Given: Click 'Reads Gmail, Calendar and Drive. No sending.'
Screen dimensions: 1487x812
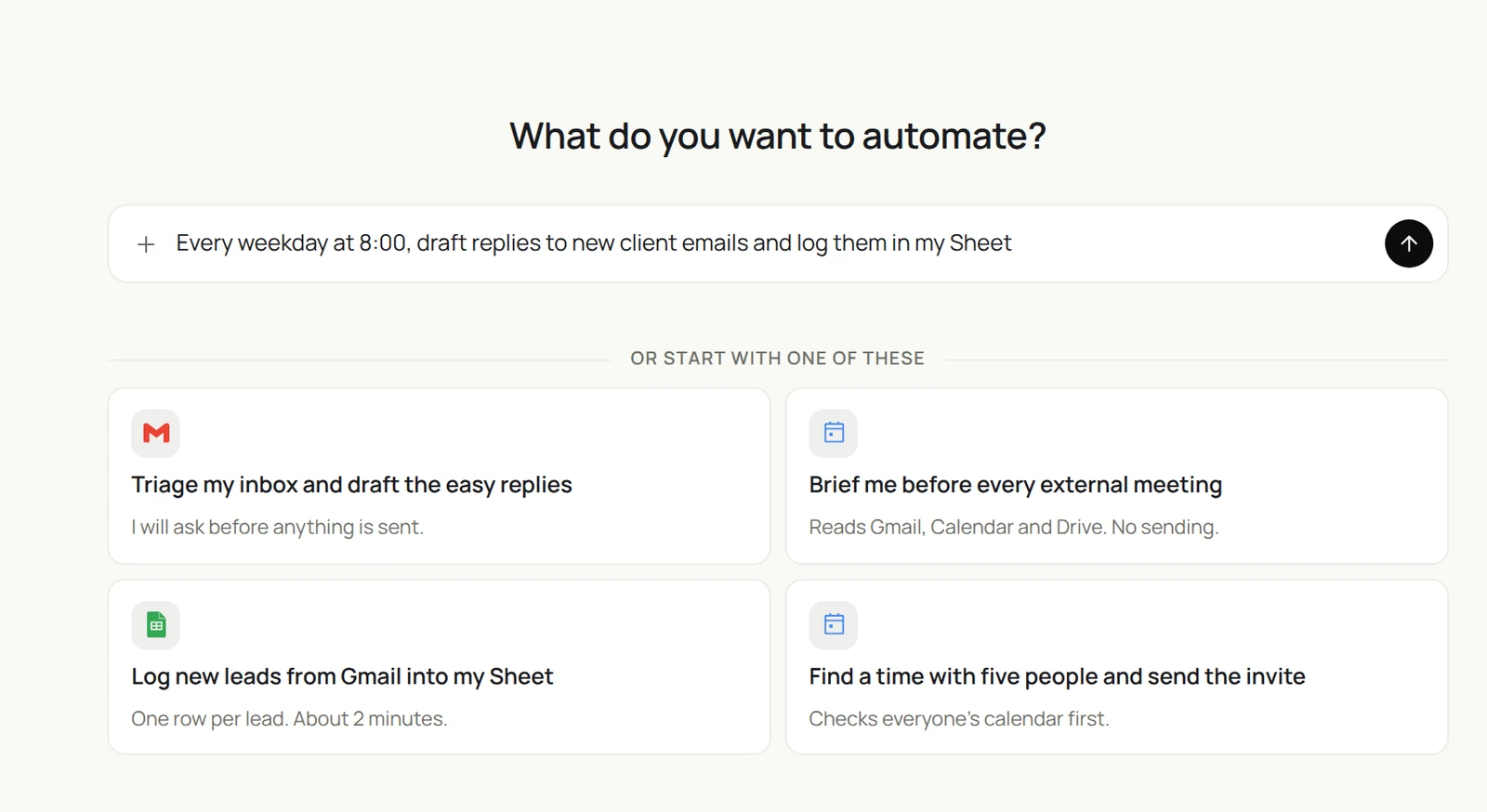Looking at the screenshot, I should click(1013, 527).
